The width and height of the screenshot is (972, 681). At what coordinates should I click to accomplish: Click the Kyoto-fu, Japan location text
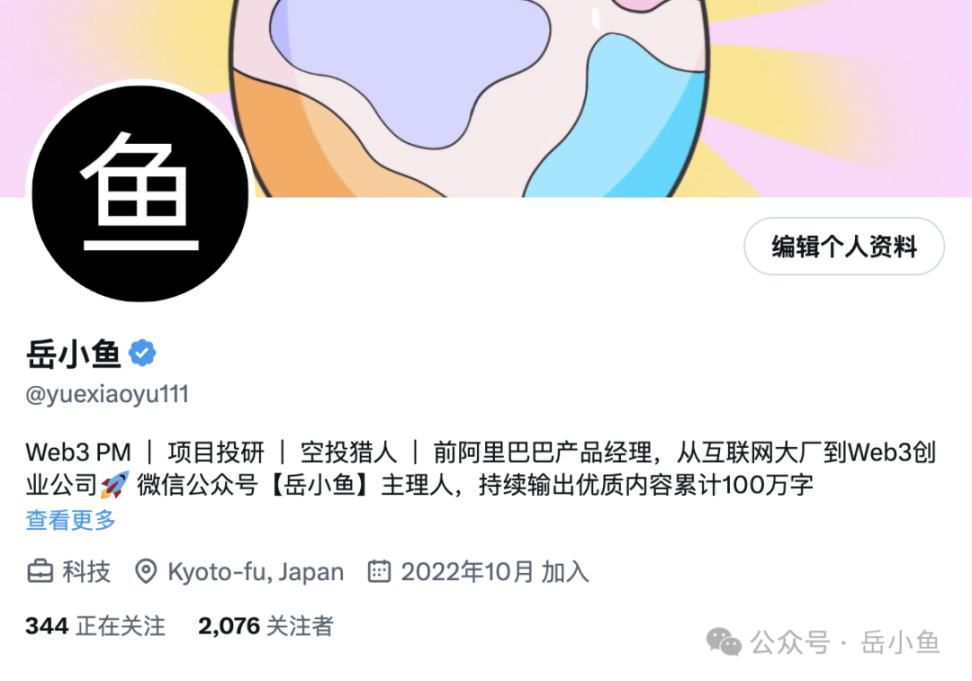255,571
